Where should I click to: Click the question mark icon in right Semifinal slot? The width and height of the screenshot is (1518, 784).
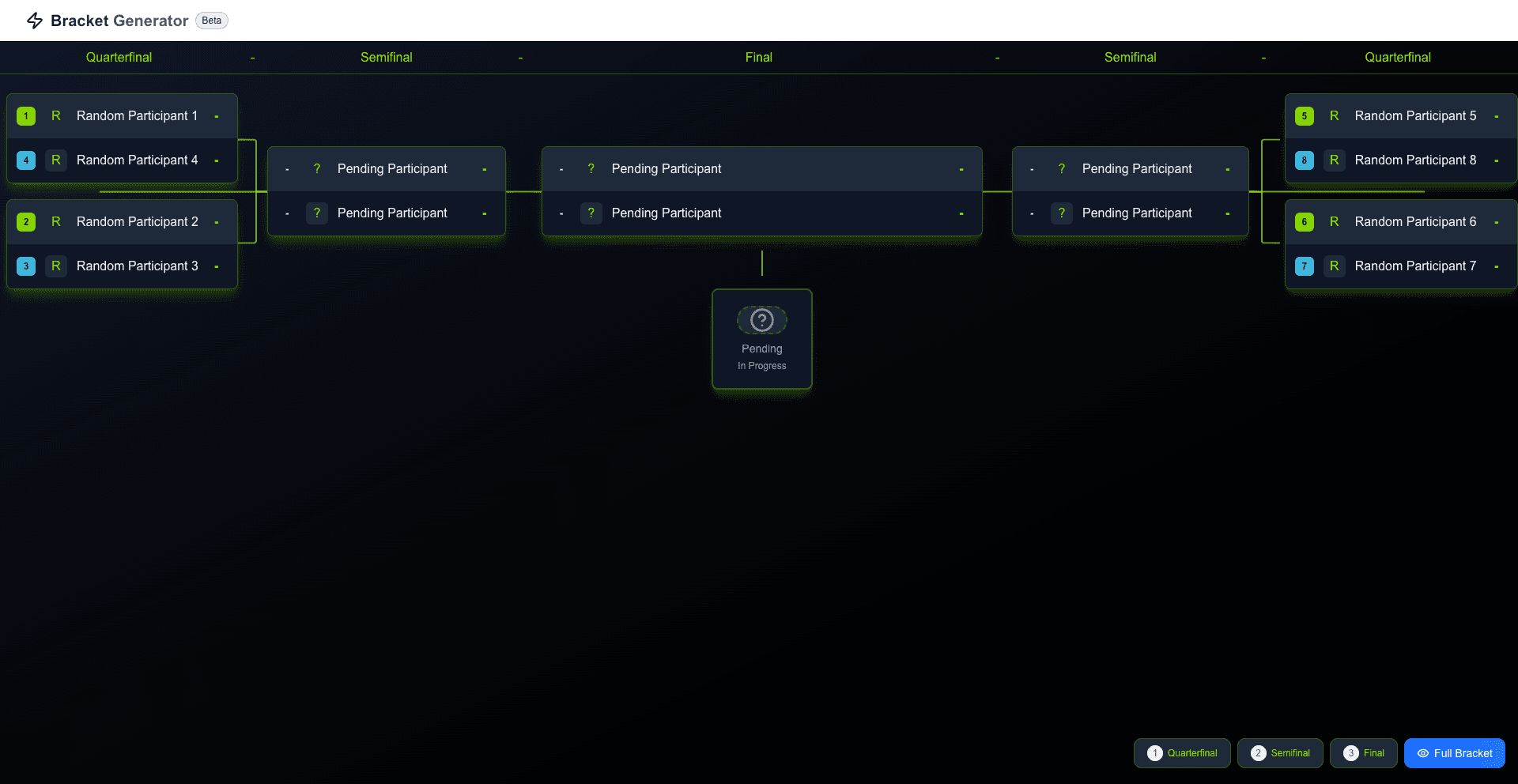(1061, 168)
